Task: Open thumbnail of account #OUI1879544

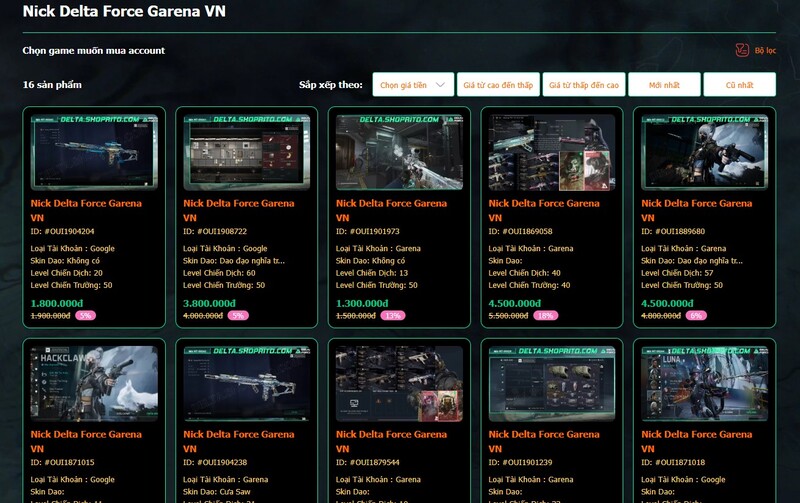Action: pyautogui.click(x=399, y=384)
